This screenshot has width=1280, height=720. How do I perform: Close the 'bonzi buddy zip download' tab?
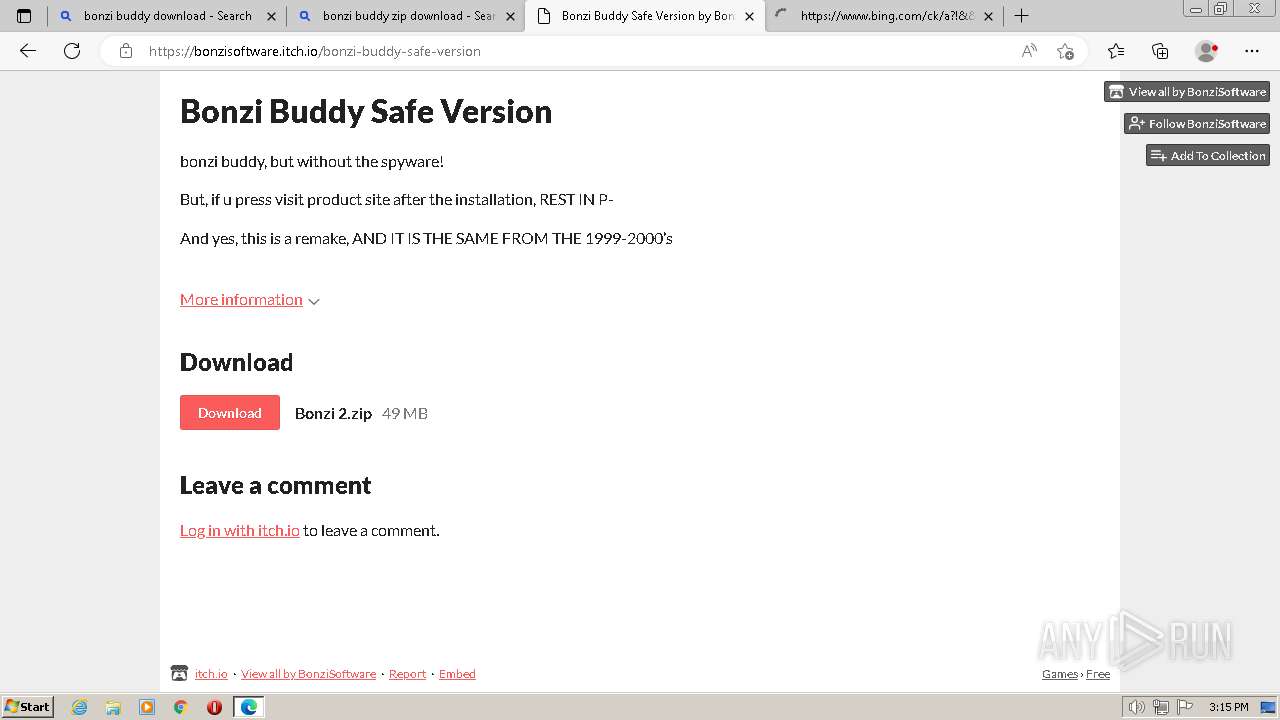(510, 16)
